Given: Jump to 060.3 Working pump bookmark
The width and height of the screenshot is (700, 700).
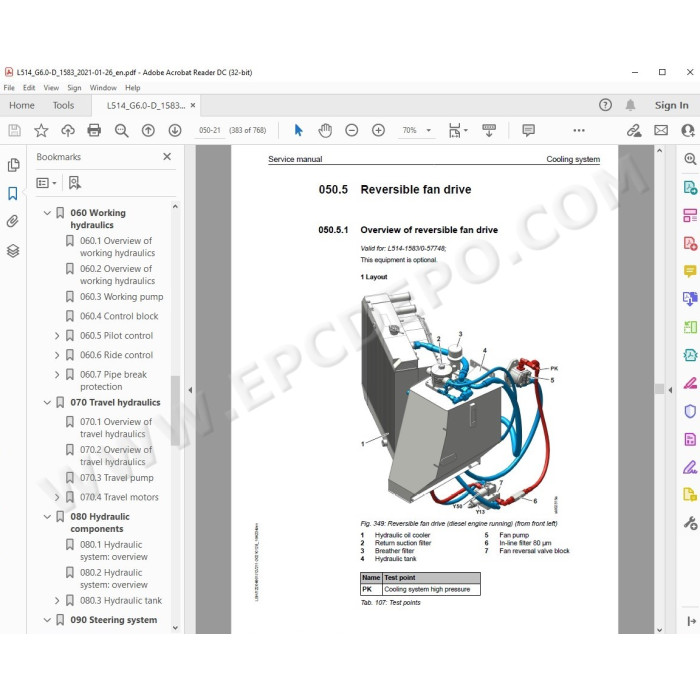Looking at the screenshot, I should pos(121,297).
